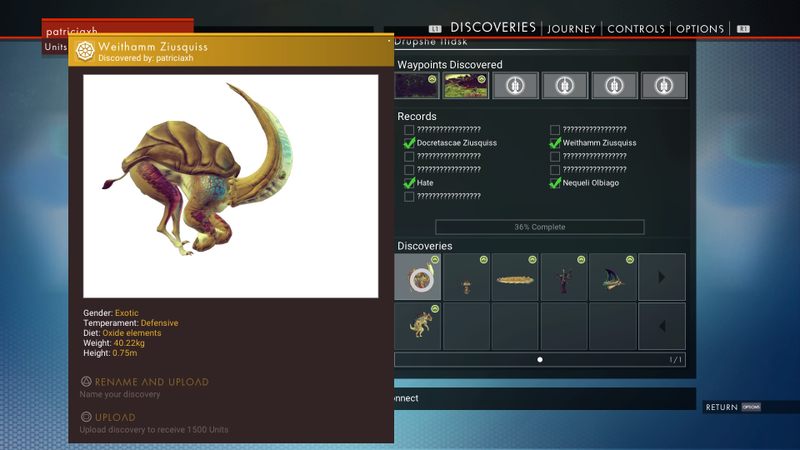Image resolution: width=800 pixels, height=450 pixels.
Task: Click the species emblem icon beside Weithamm Ziusquiss title
Action: tap(85, 51)
